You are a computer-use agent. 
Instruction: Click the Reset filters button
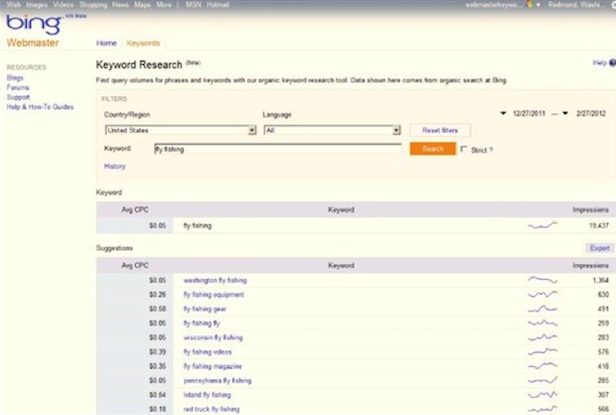click(439, 131)
